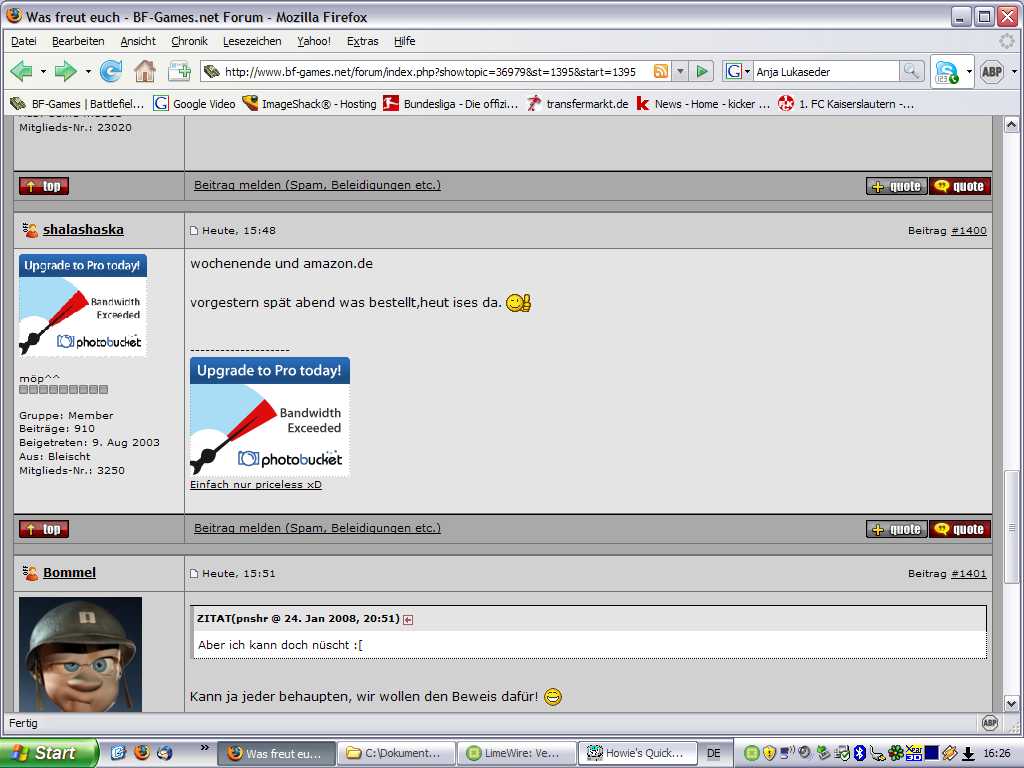Open the Lesezeichen menu
Screen dimensions: 1024x768
click(x=252, y=41)
